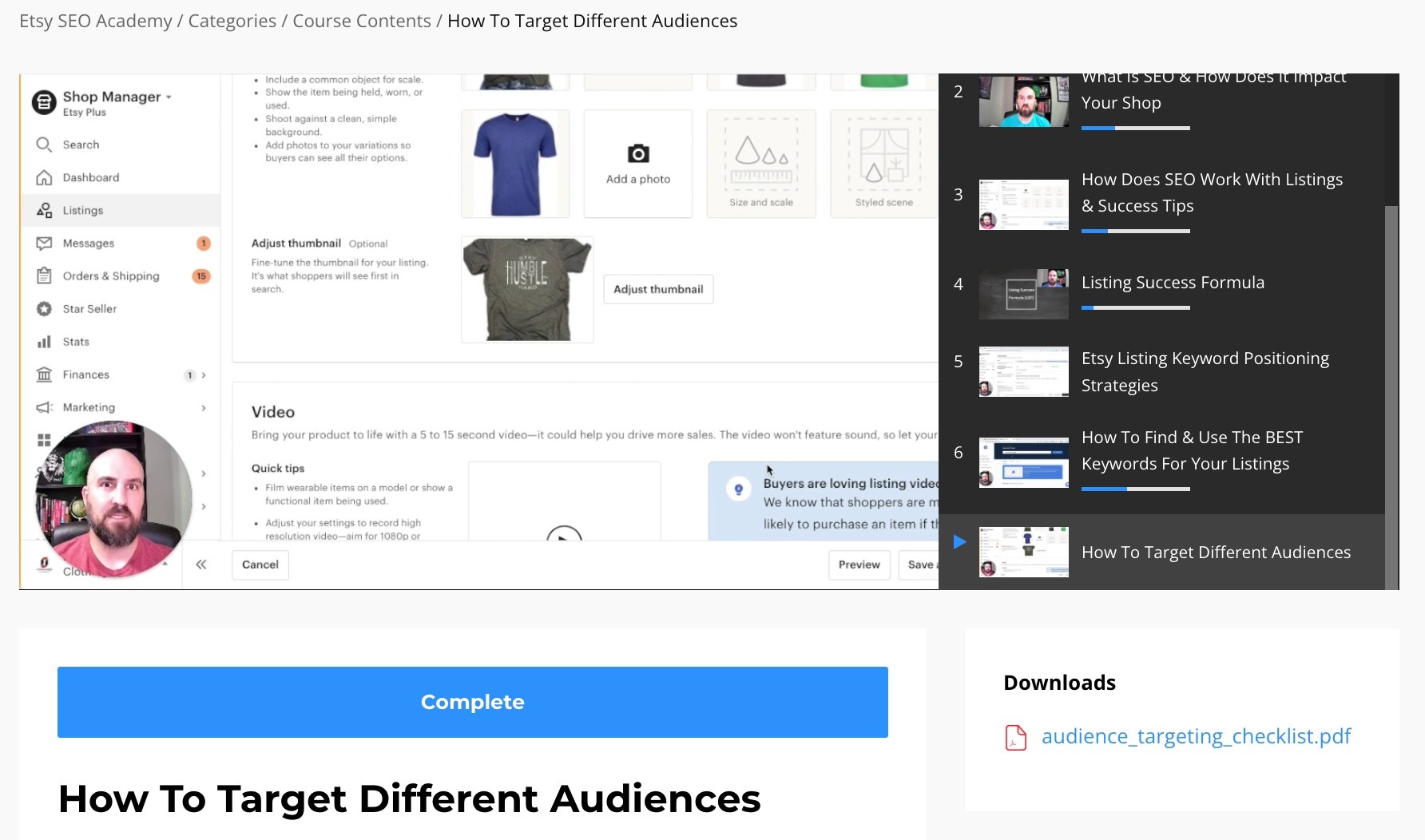Click progress bar under What Is SEO lesson
The width and height of the screenshot is (1425, 840).
1136,128
